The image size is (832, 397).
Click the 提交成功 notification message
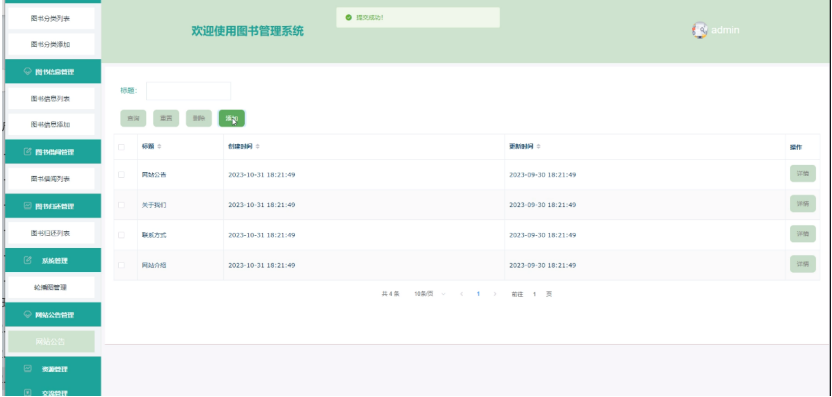tap(370, 18)
